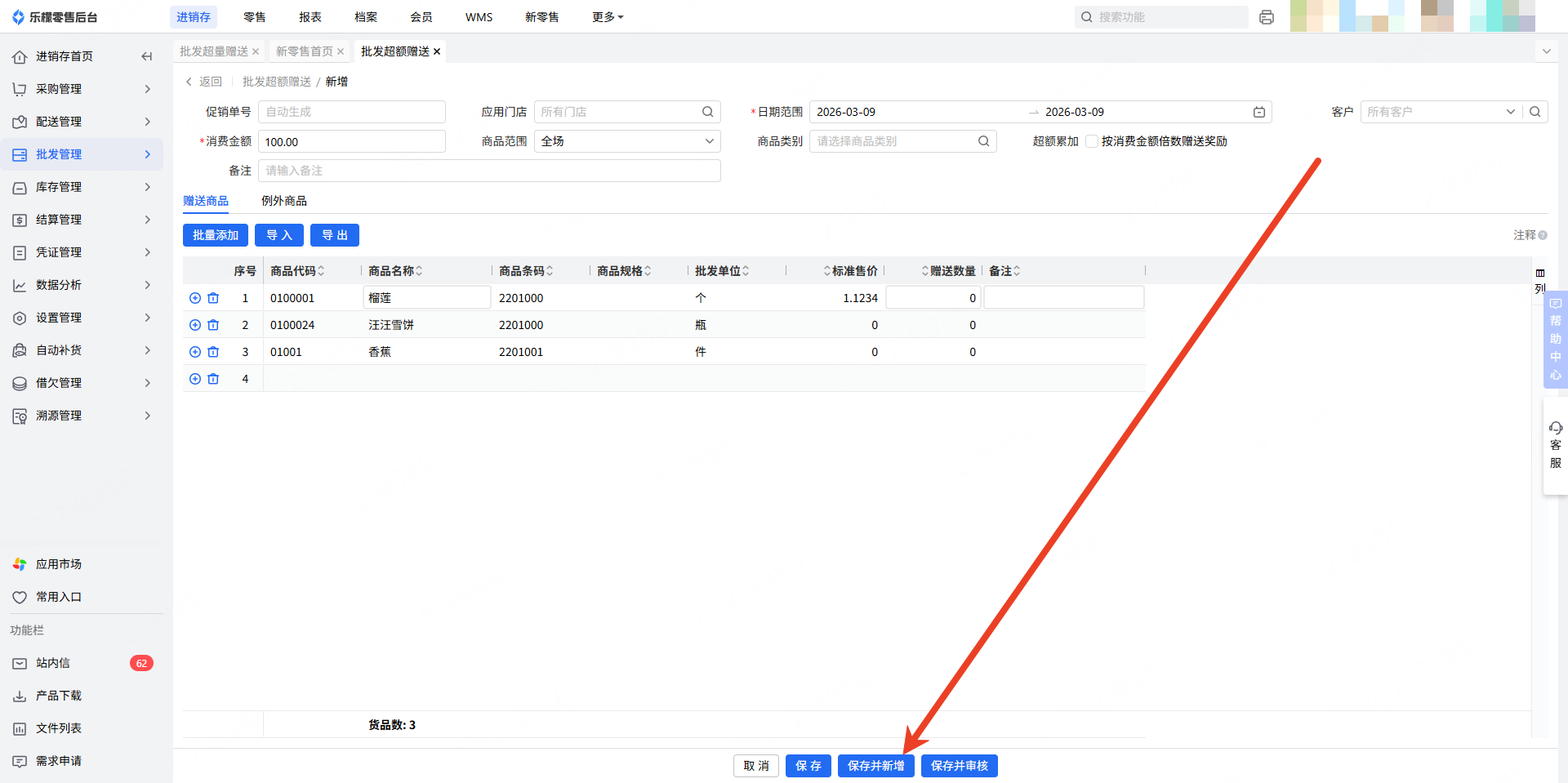
Task: Click the 注释 help icon
Action: 1543,235
